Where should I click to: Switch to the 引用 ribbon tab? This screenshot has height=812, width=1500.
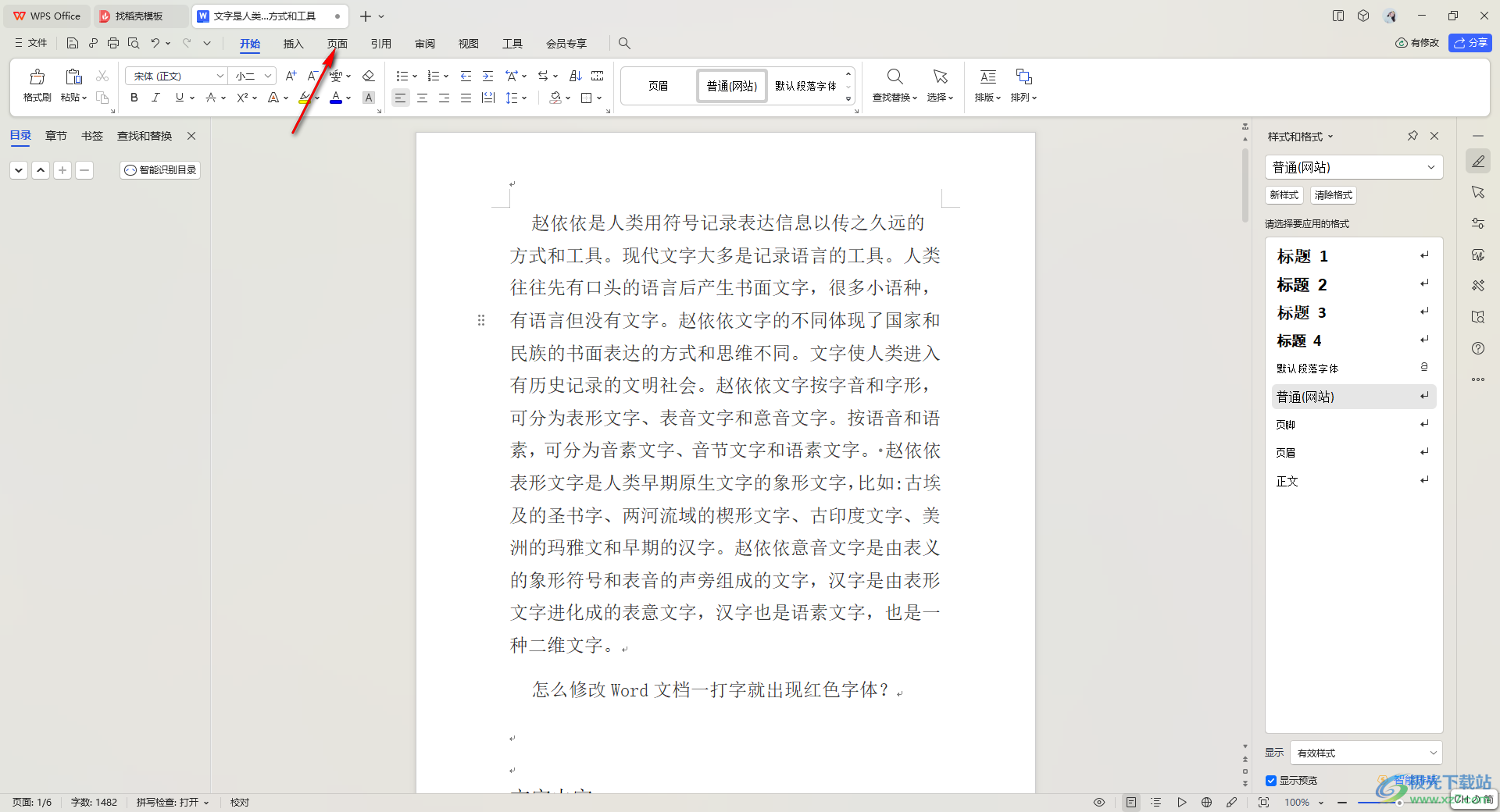(380, 44)
